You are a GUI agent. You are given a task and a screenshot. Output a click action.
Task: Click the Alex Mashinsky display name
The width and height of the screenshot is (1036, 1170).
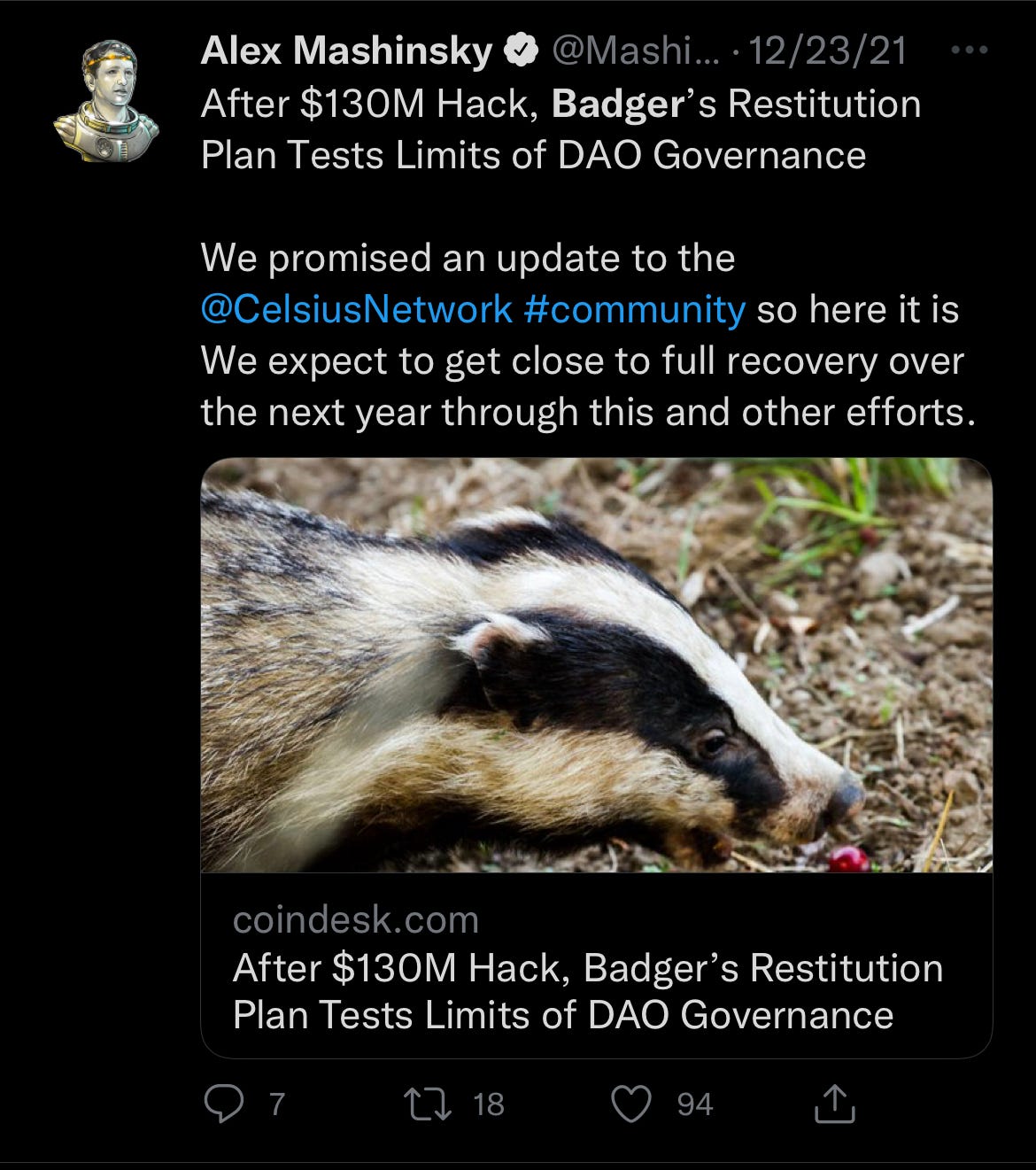pos(346,52)
